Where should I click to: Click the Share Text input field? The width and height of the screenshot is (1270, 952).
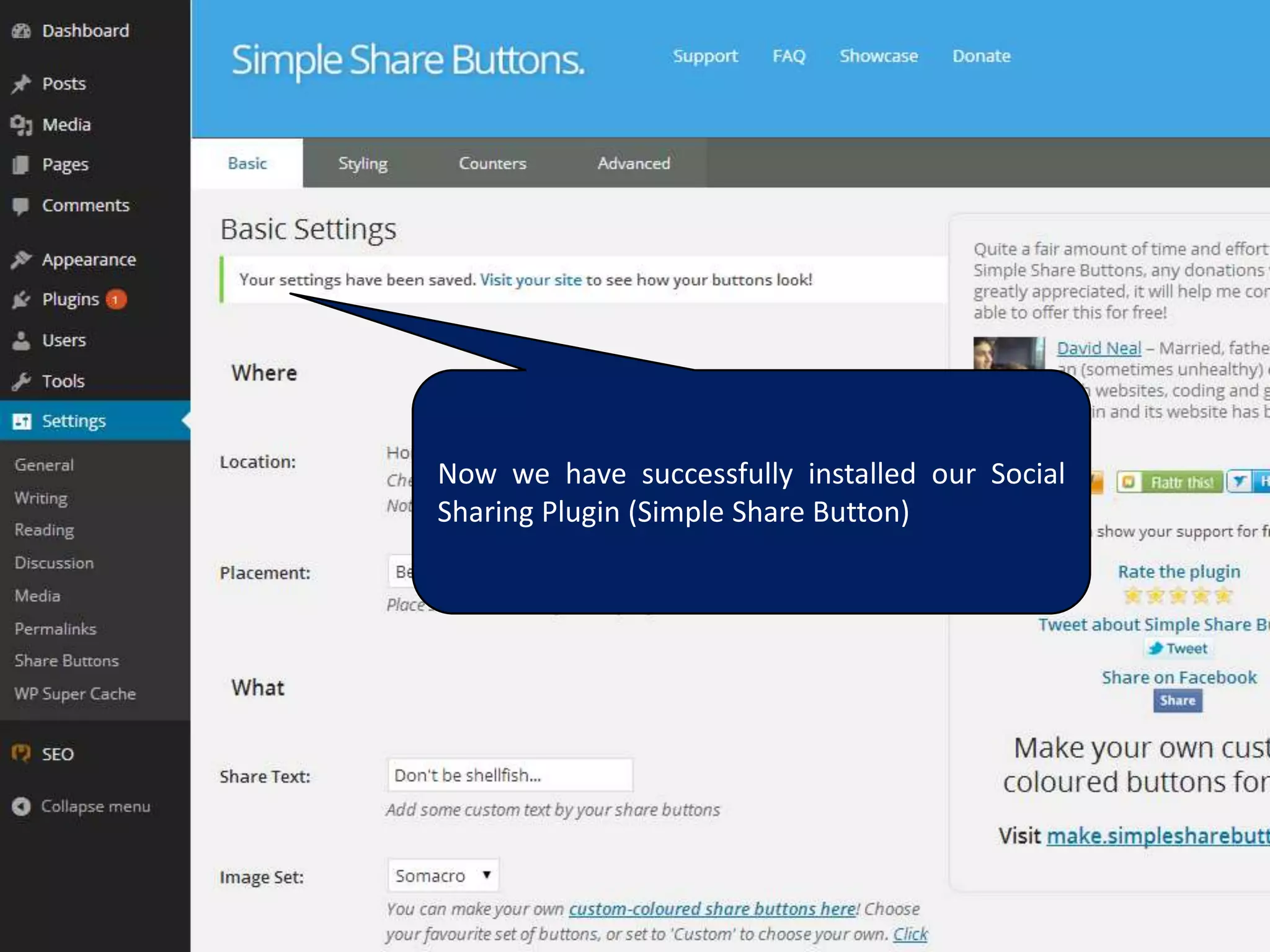coord(510,775)
